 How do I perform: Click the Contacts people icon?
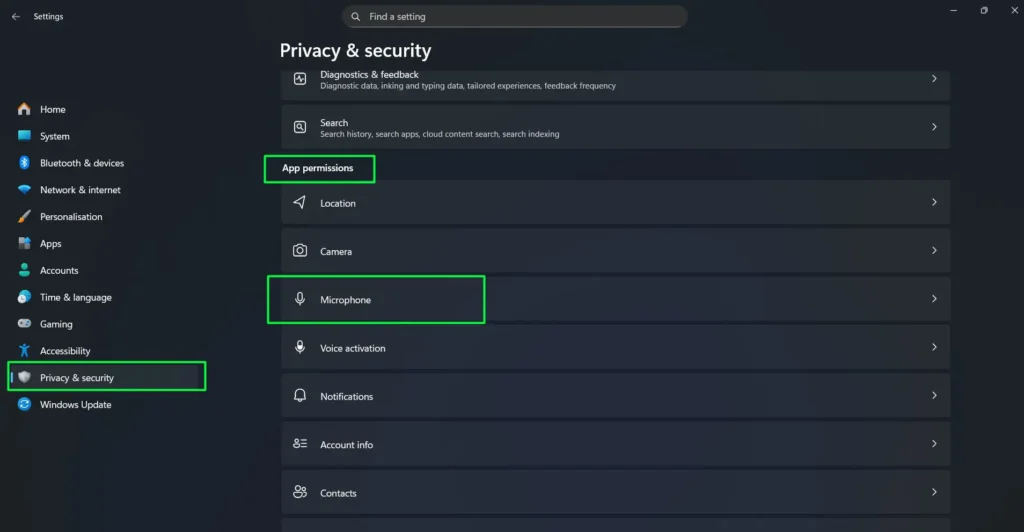click(x=300, y=492)
